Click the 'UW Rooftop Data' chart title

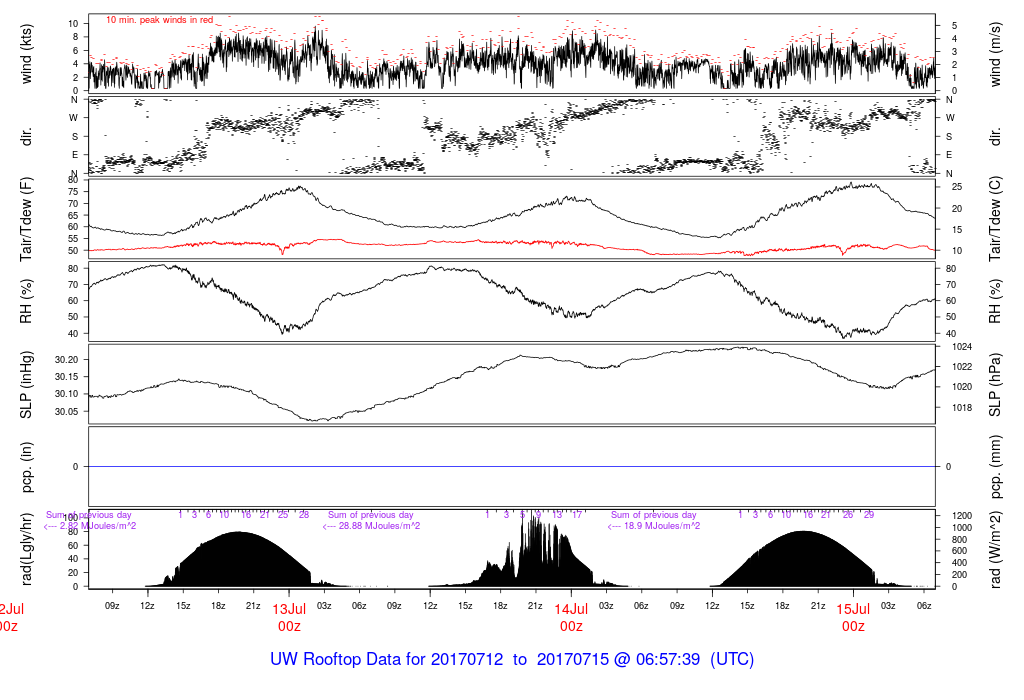coord(512,660)
